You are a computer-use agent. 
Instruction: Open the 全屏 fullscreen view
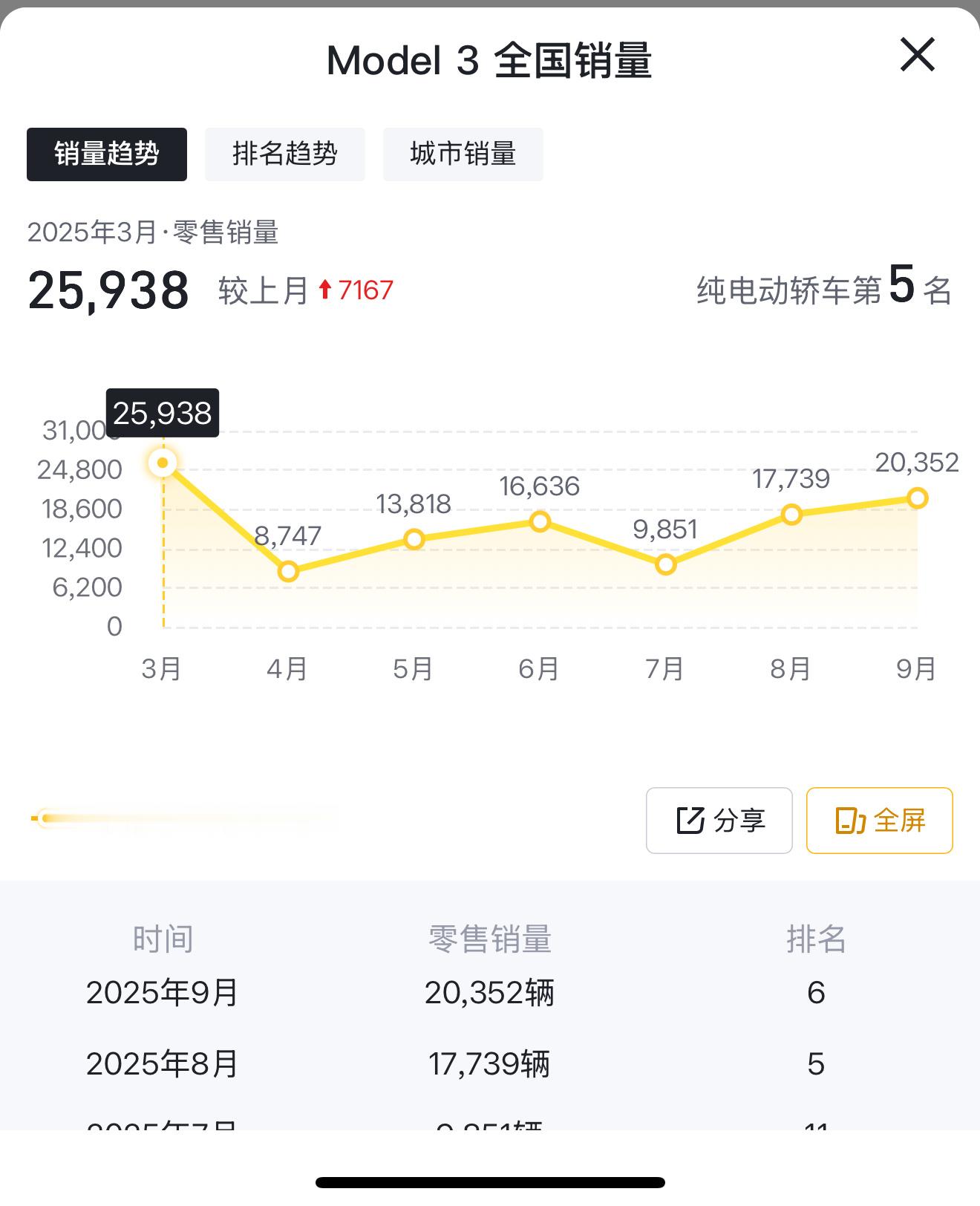pyautogui.click(x=880, y=821)
